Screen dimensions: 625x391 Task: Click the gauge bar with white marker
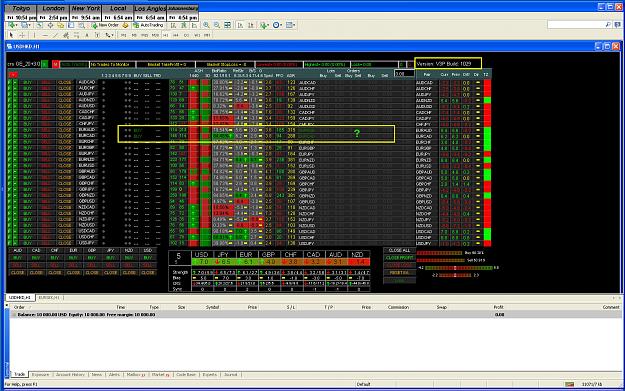coord(459,268)
